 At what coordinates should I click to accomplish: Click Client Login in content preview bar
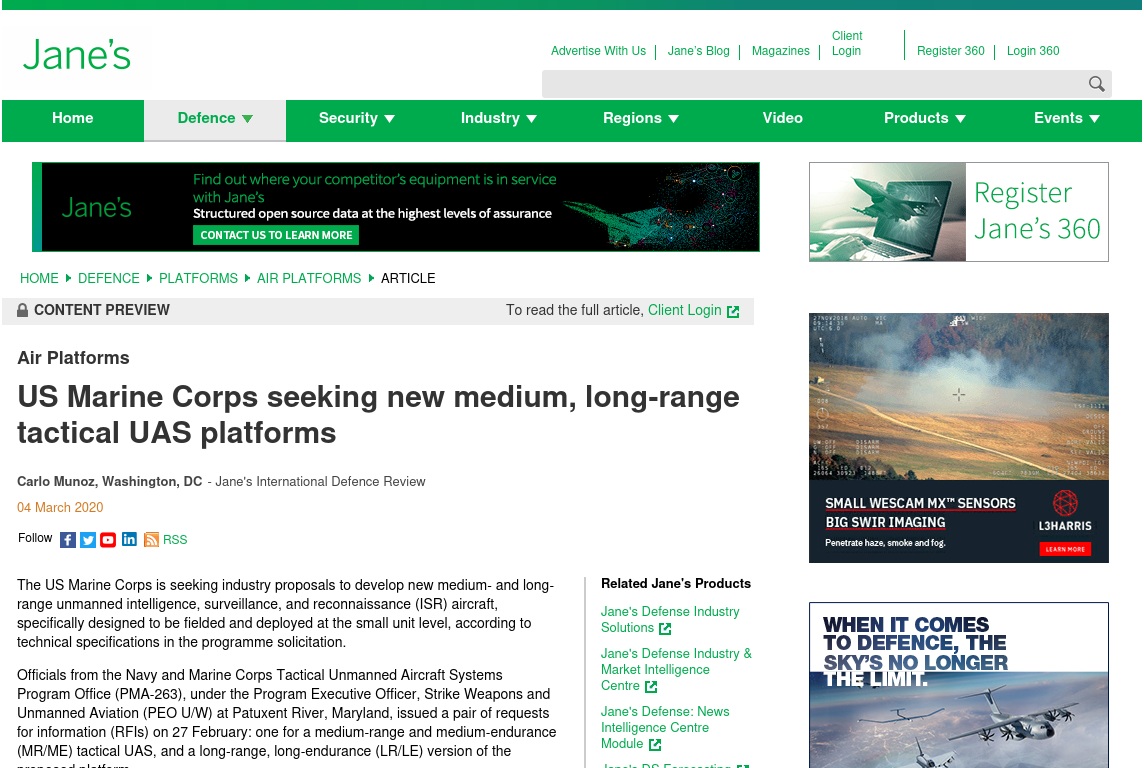684,310
